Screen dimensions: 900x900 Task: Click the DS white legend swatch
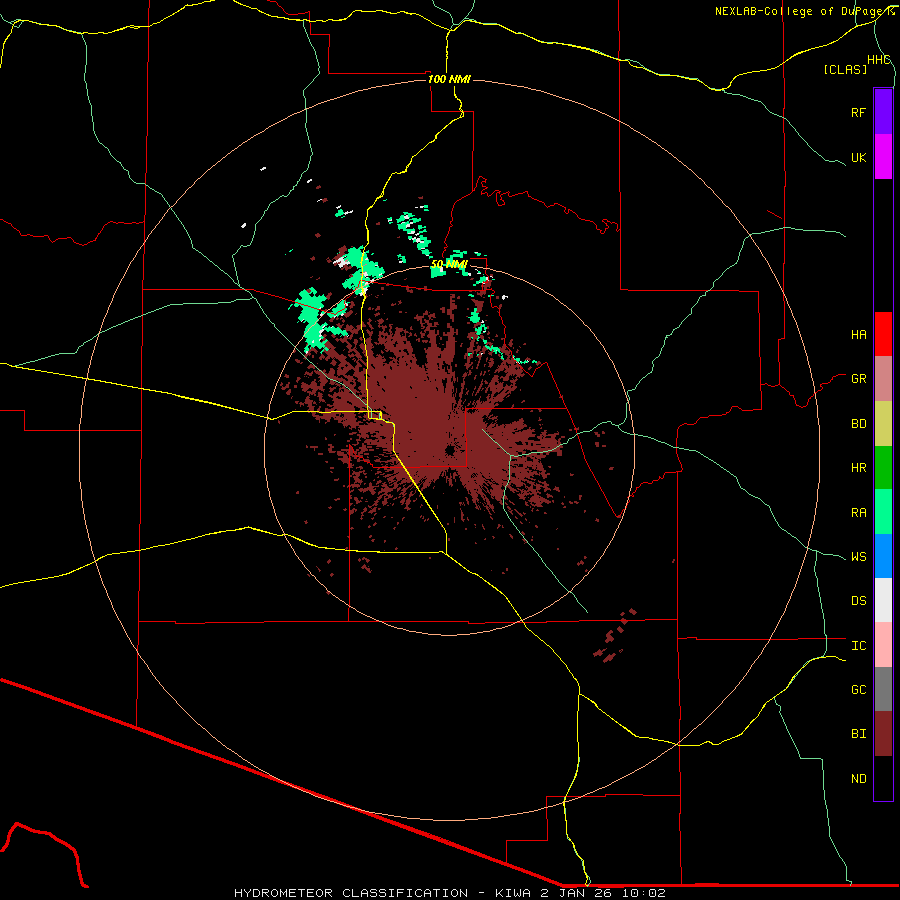pyautogui.click(x=883, y=600)
